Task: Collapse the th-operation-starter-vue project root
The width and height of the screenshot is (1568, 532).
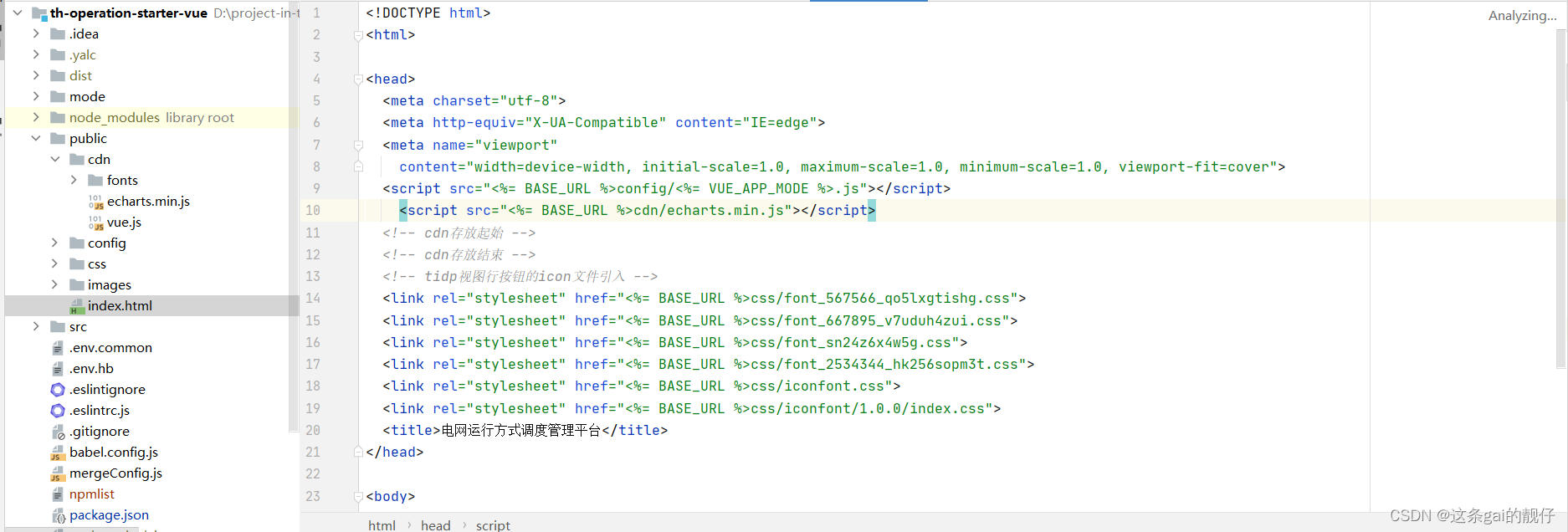Action: pyautogui.click(x=18, y=13)
